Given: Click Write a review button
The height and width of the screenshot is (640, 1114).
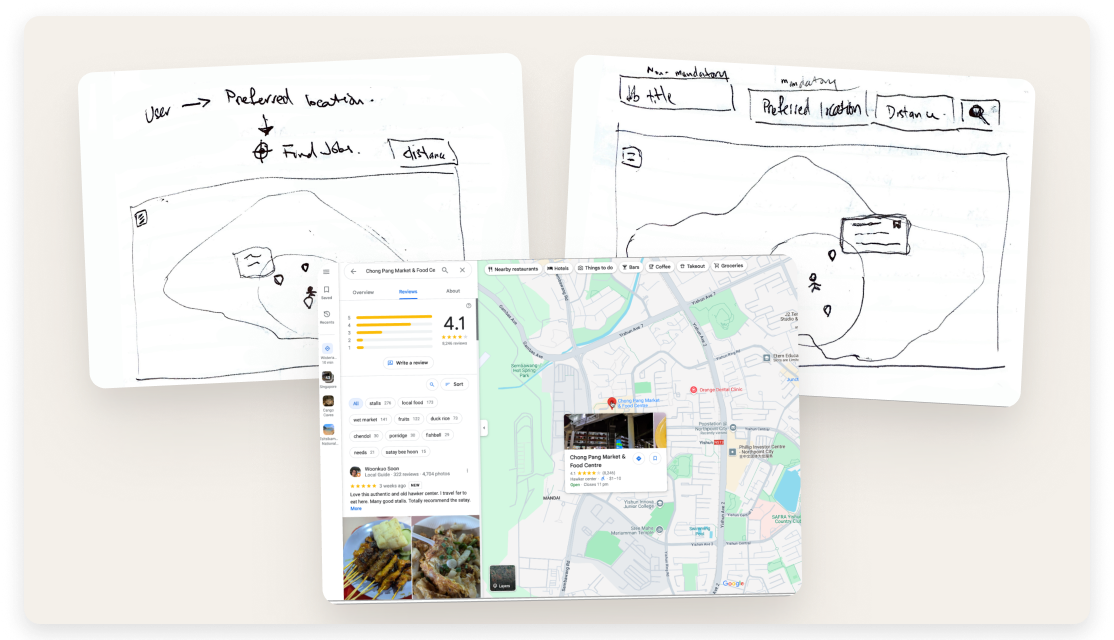Looking at the screenshot, I should pyautogui.click(x=408, y=362).
